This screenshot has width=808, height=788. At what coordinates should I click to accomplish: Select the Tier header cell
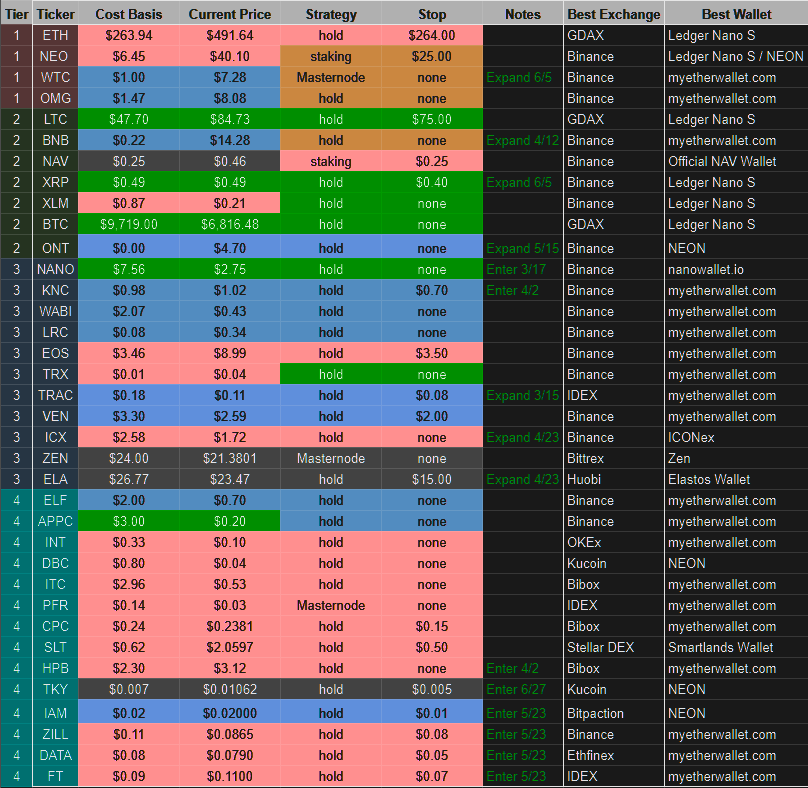point(16,14)
